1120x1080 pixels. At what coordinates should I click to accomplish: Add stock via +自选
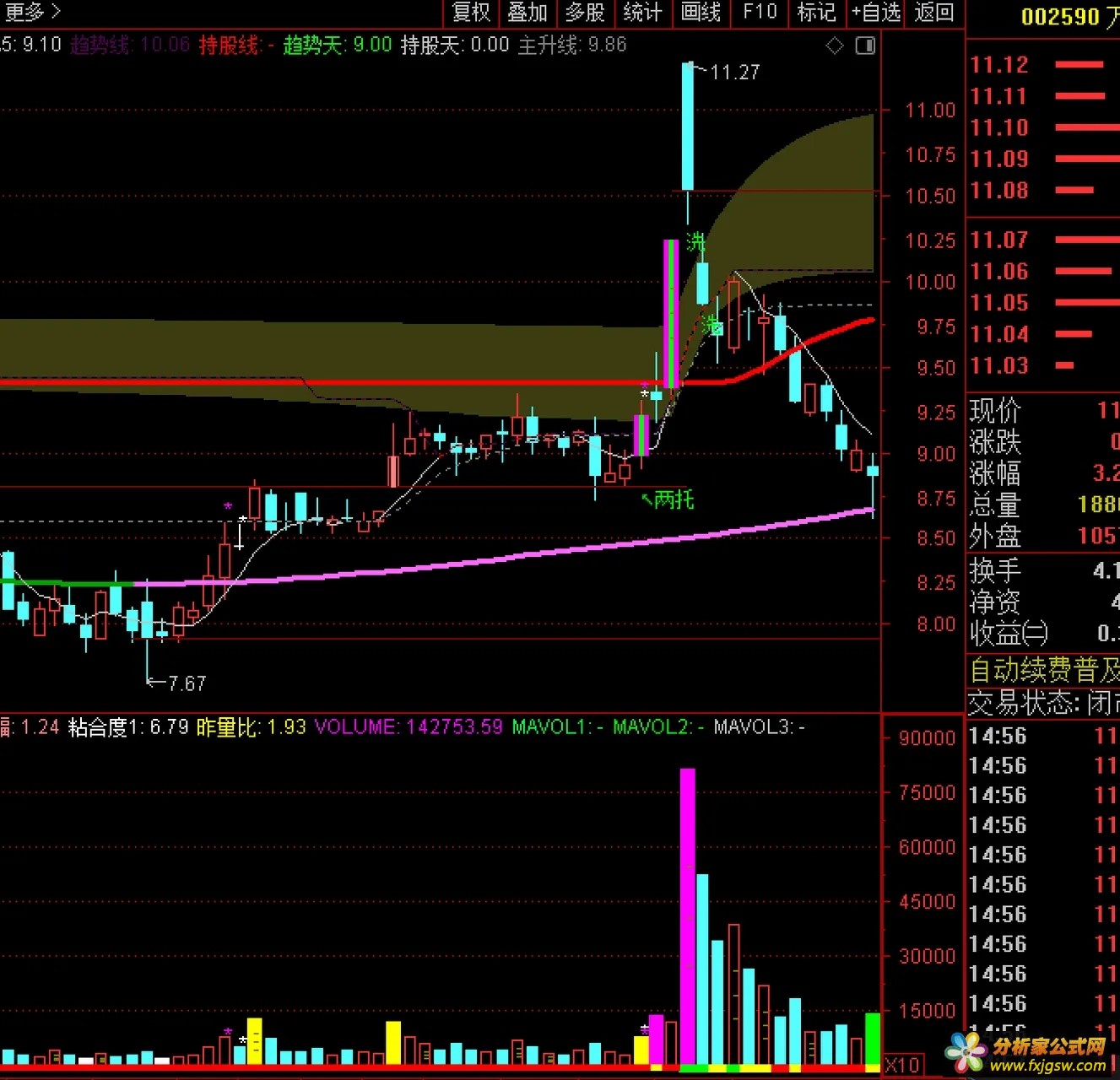tap(876, 12)
